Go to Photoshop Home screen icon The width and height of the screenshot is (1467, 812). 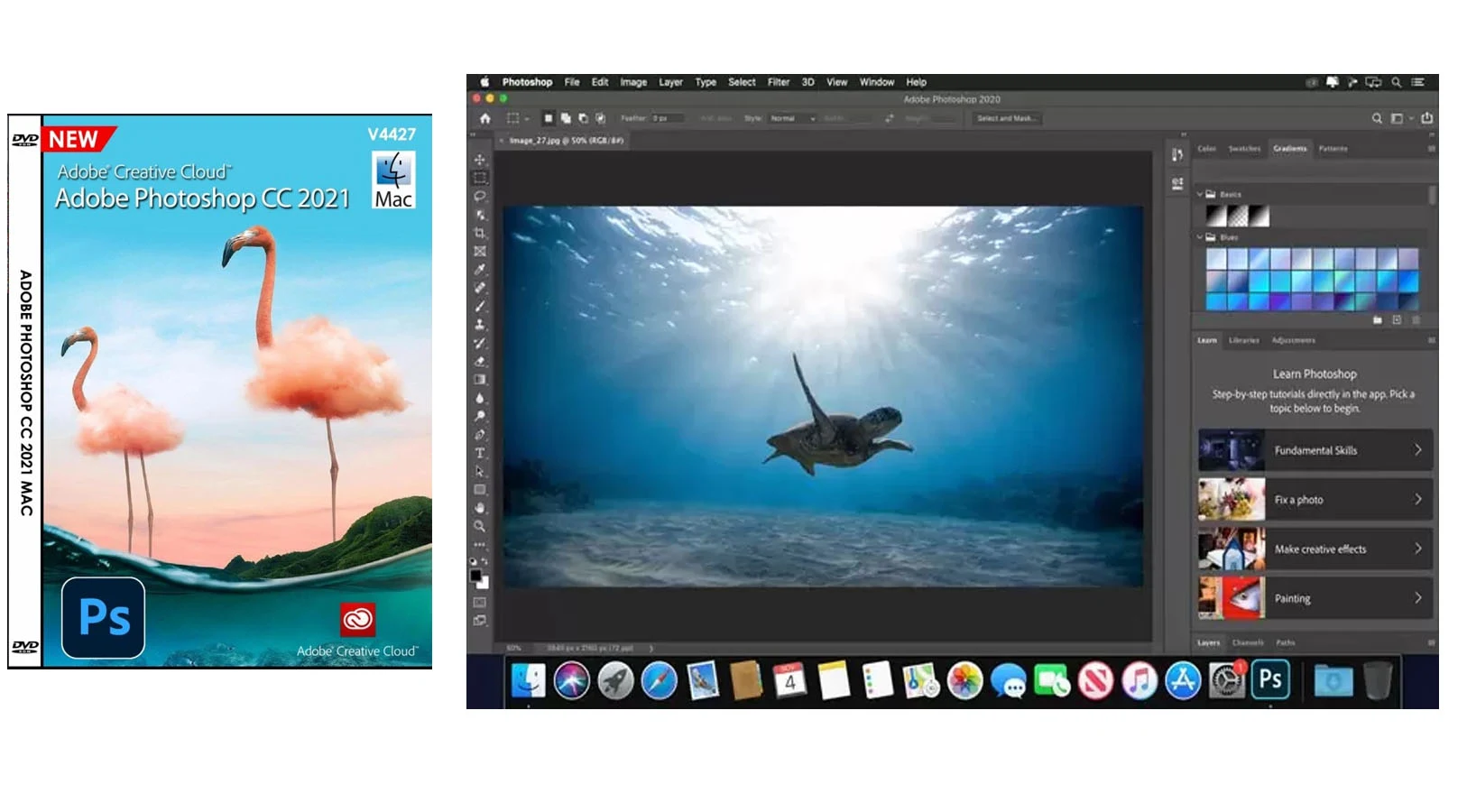pos(485,118)
